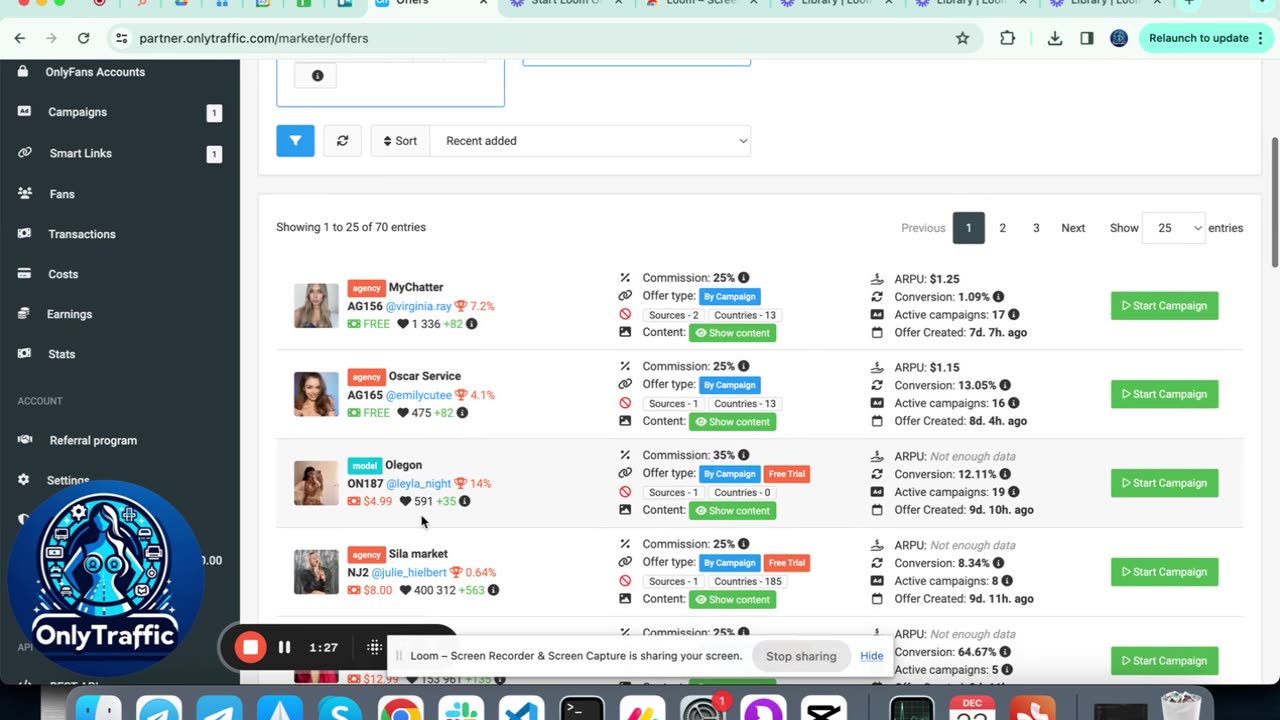Start Campaign for Olegon offer

pyautogui.click(x=1164, y=483)
